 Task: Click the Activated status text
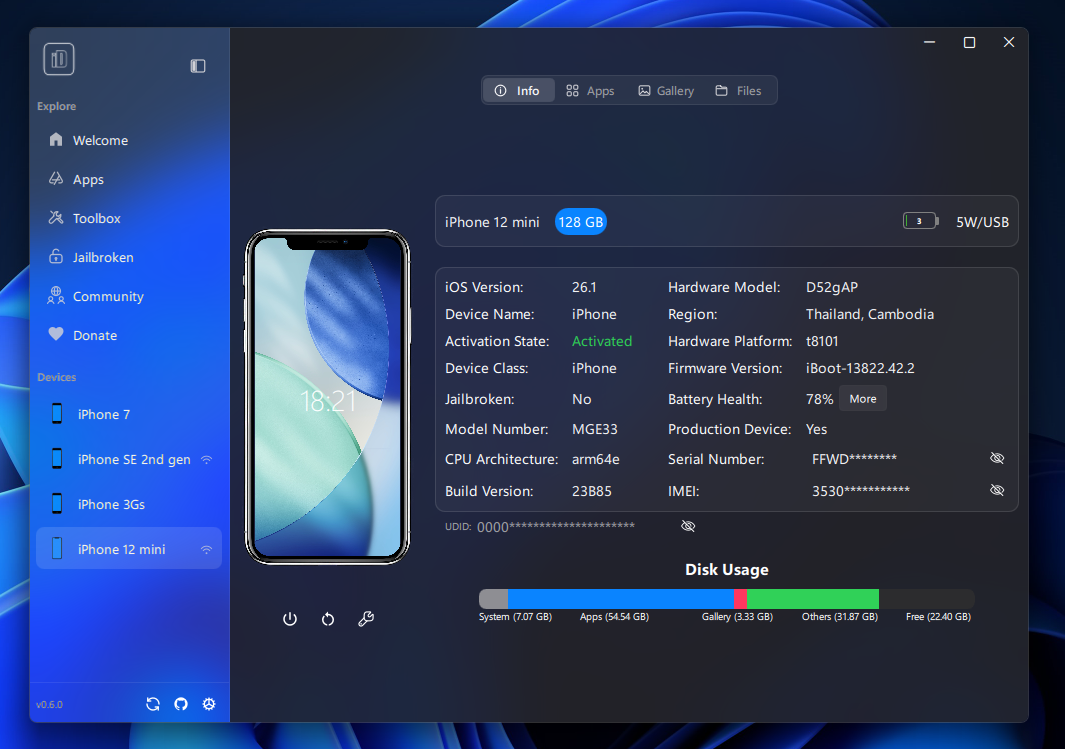pyautogui.click(x=602, y=341)
